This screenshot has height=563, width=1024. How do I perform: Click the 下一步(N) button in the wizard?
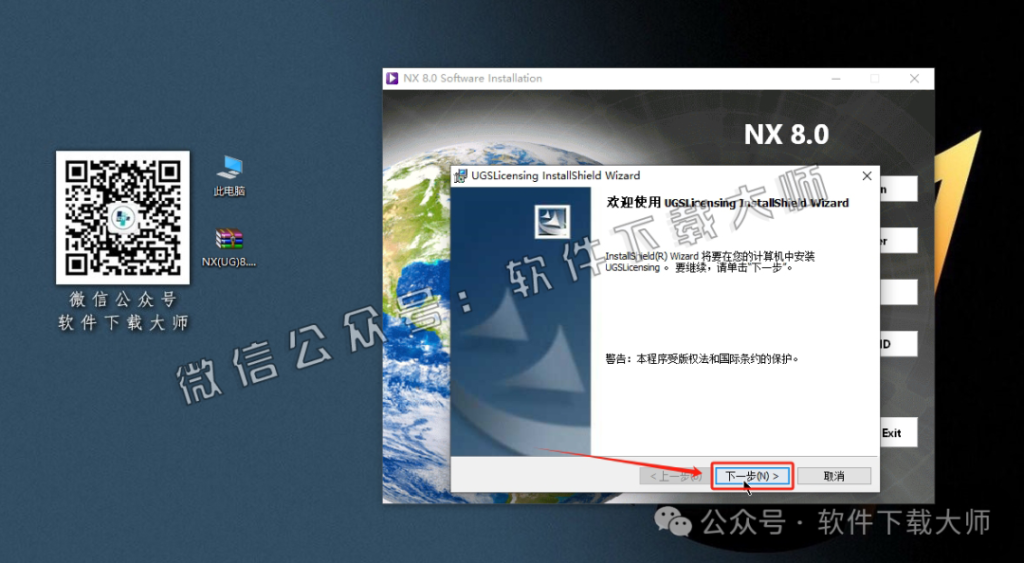[752, 476]
